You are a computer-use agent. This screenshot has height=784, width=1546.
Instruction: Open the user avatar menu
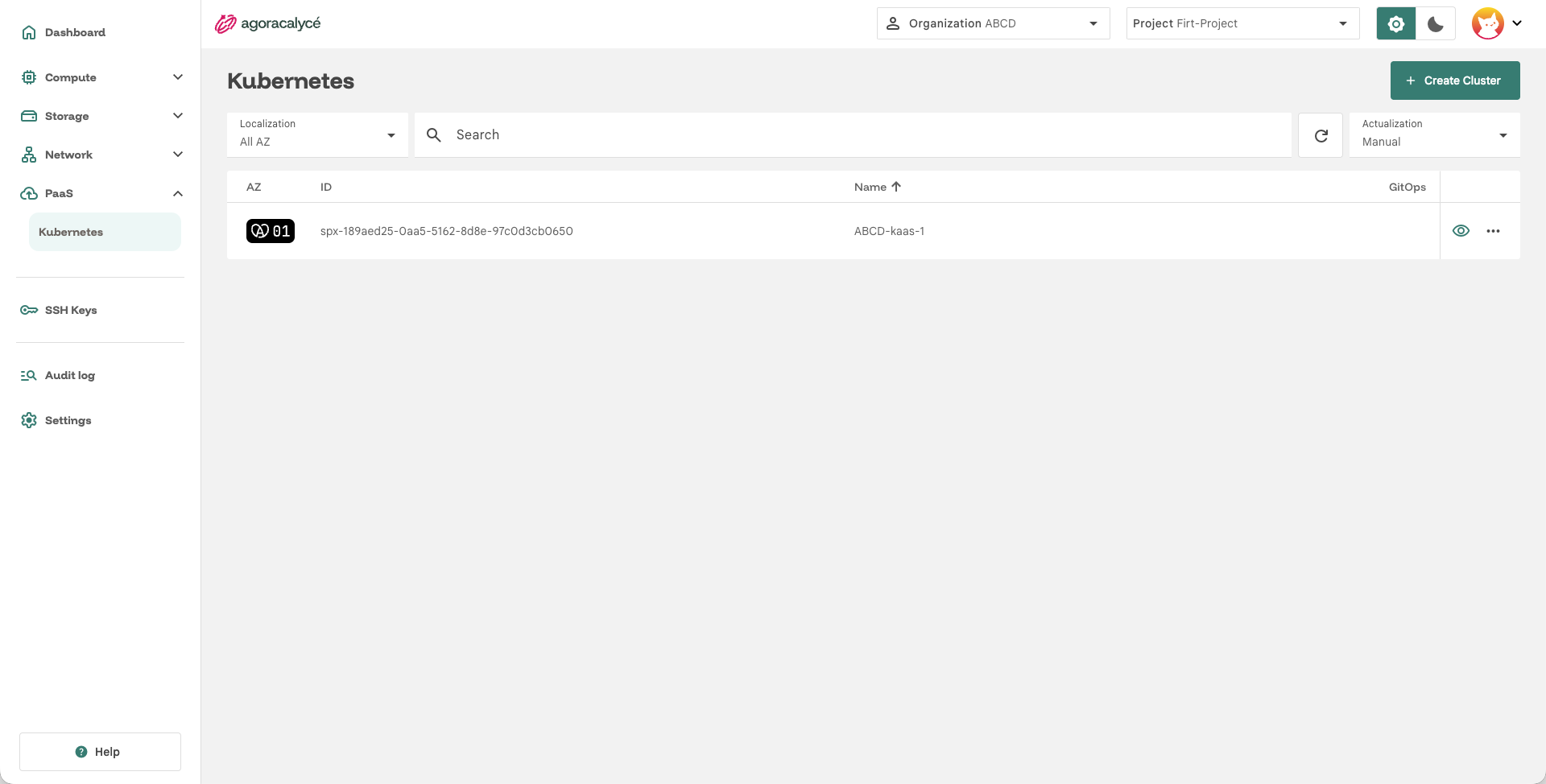pyautogui.click(x=1488, y=23)
